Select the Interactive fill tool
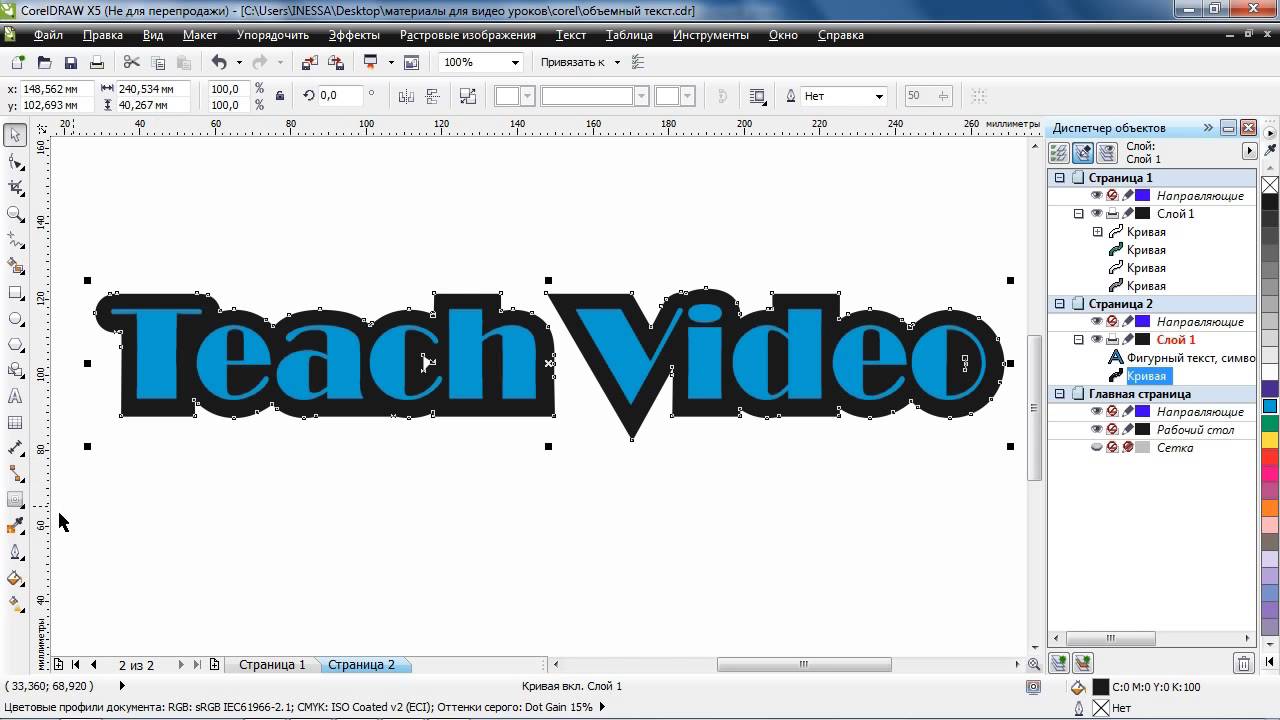This screenshot has height=720, width=1280. point(15,604)
